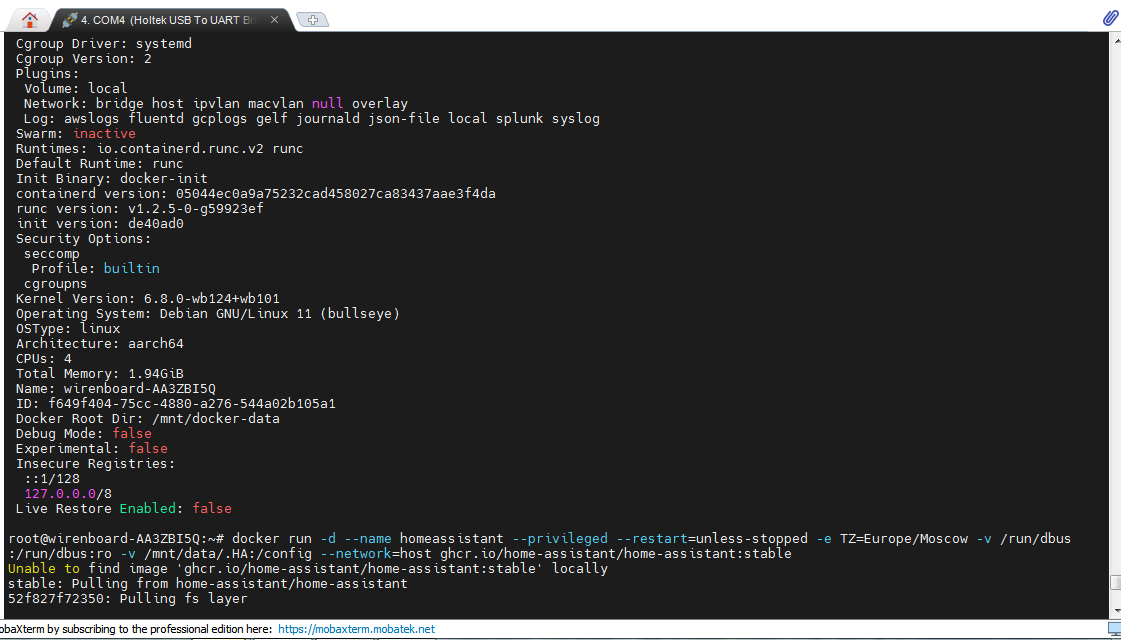Open a new tab with plus button
The image size is (1121, 640).
point(312,20)
